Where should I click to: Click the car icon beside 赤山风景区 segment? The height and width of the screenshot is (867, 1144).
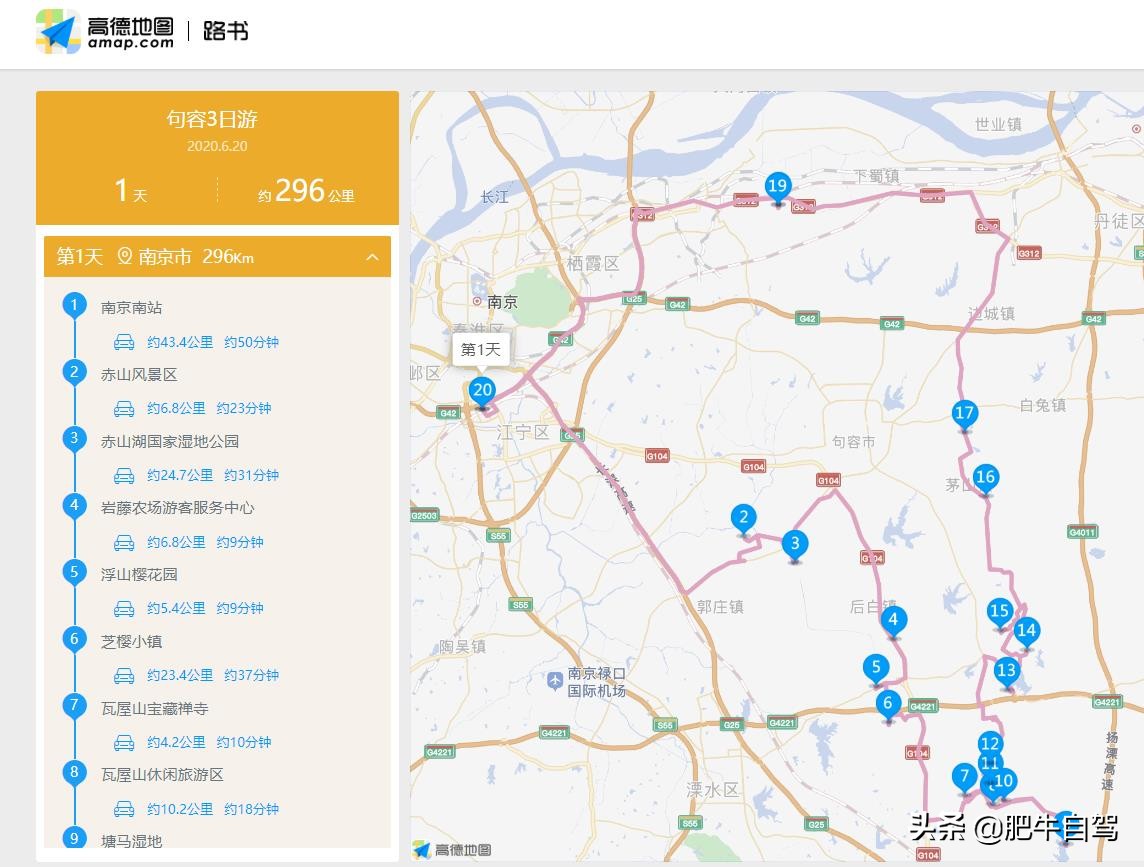123,408
